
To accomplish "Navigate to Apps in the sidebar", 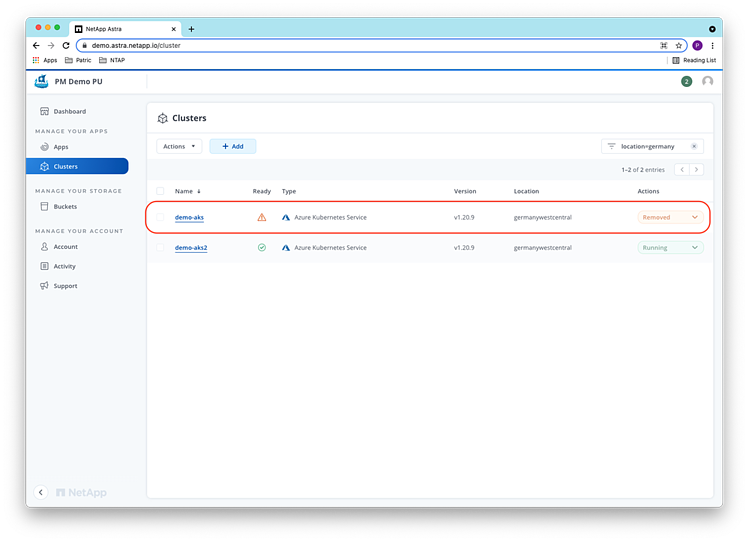I will click(61, 147).
